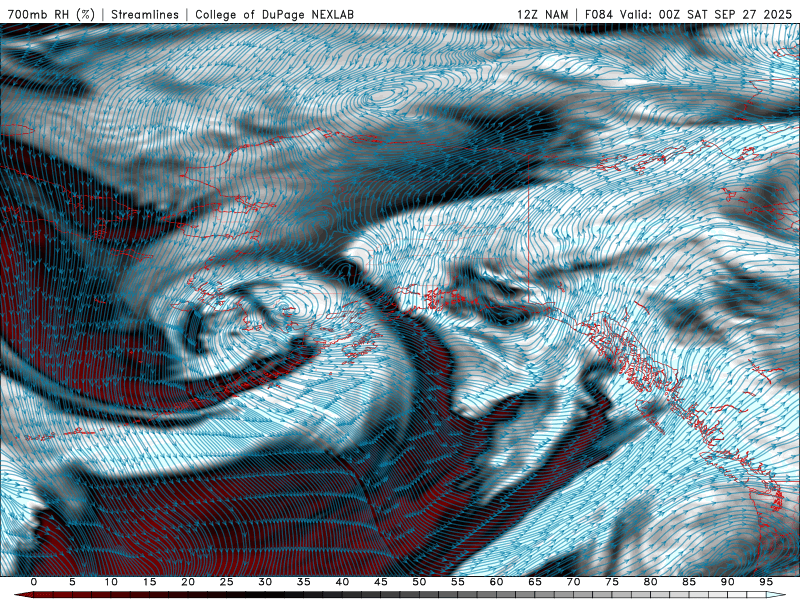Select the "50" legend value
Viewport: 800px width, 600px height.
(x=419, y=582)
